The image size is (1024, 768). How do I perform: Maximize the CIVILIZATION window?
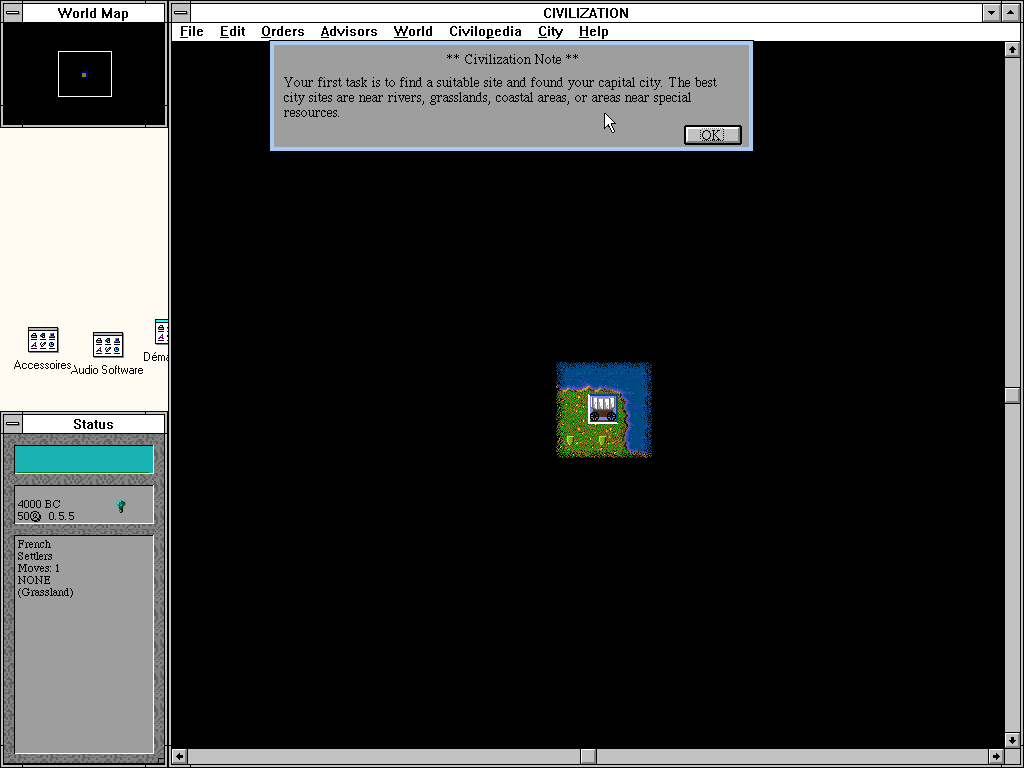click(1012, 12)
